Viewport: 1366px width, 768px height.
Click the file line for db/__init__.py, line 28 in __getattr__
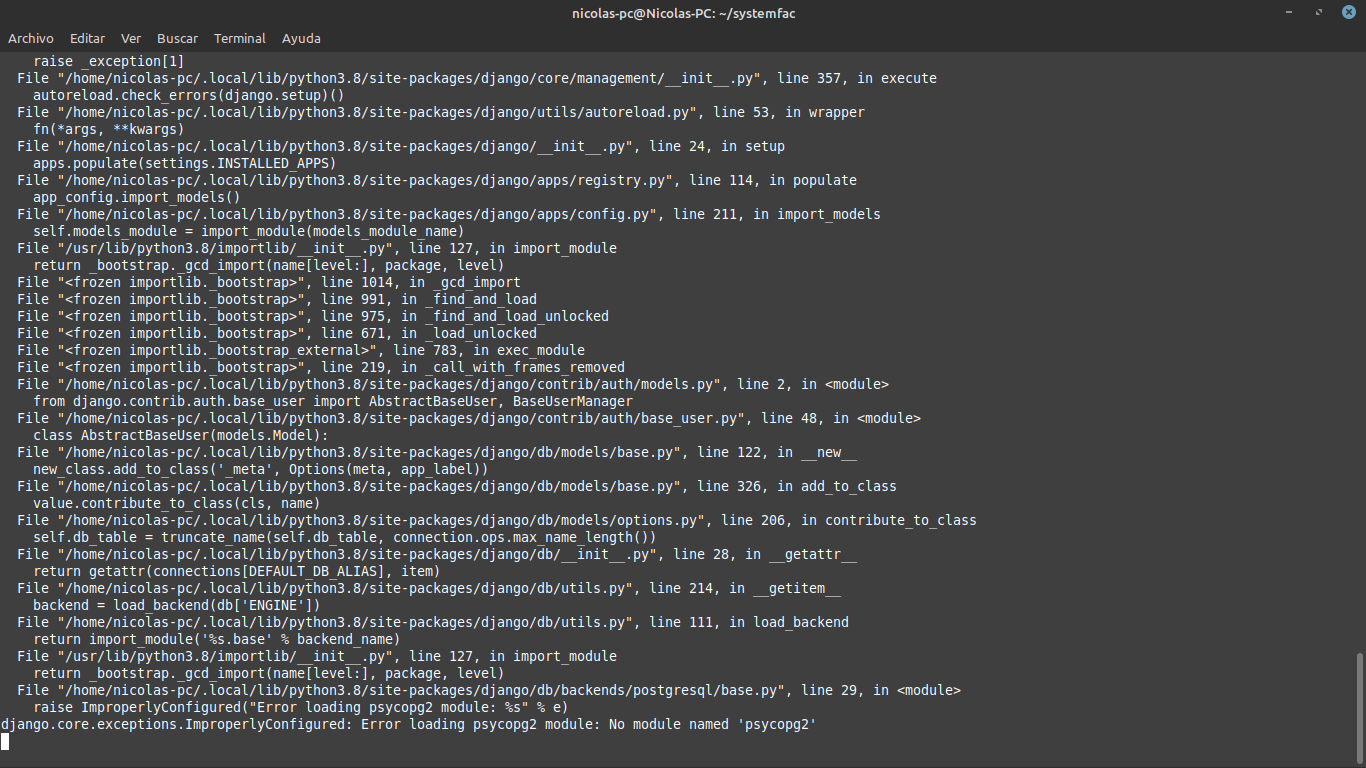437,554
